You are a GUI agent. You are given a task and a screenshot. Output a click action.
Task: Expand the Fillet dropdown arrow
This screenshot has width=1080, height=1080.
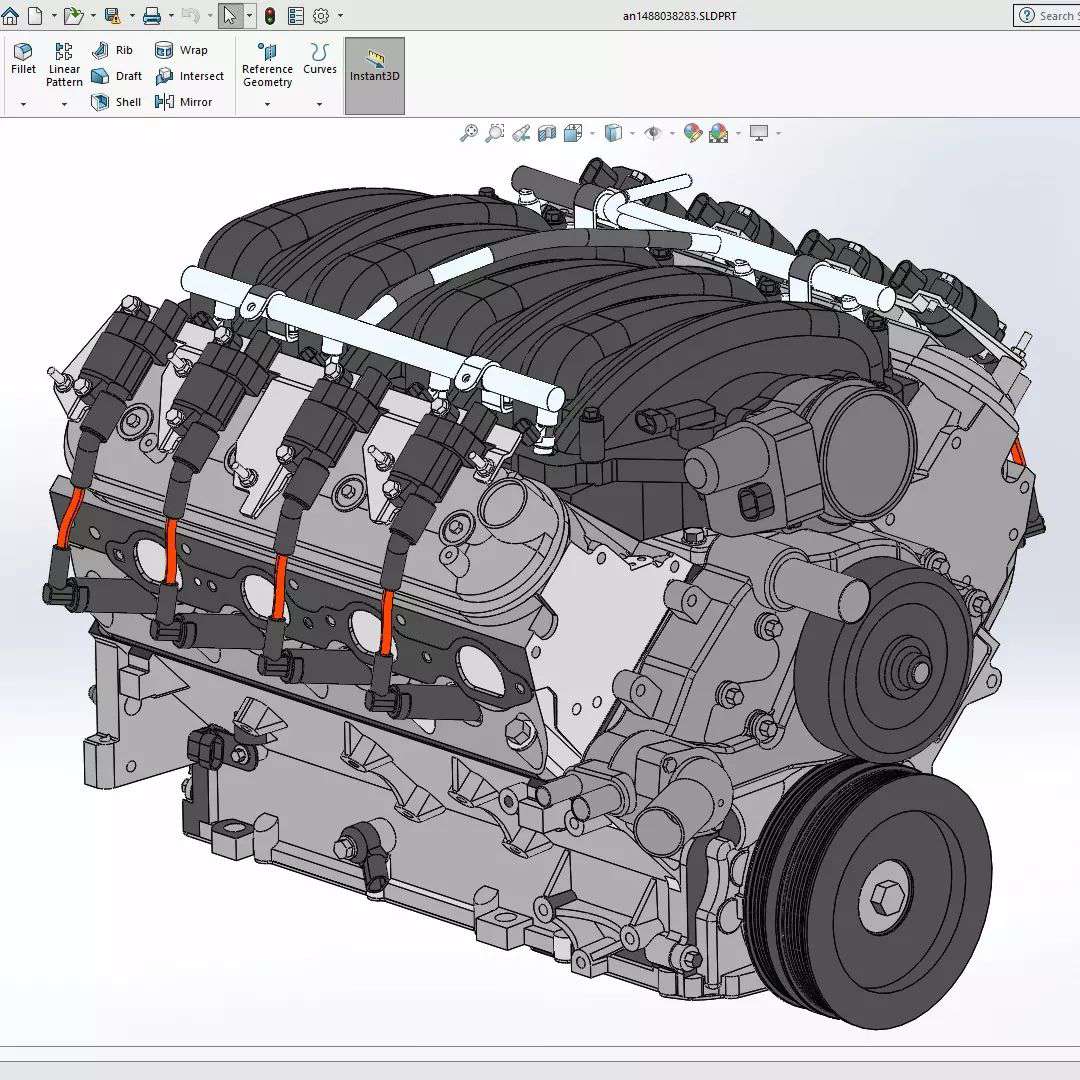point(23,104)
